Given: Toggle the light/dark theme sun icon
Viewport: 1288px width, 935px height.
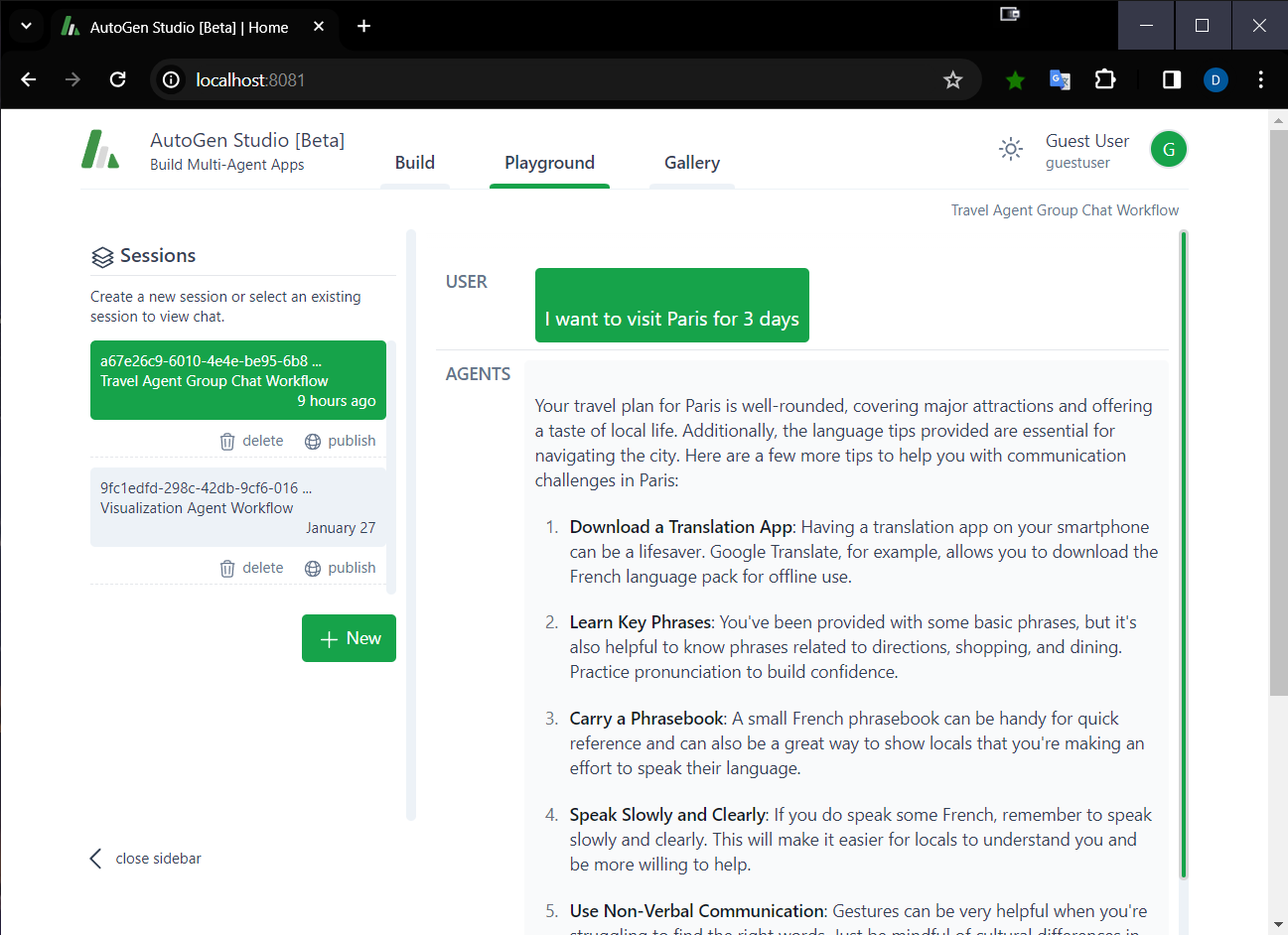Looking at the screenshot, I should [x=1010, y=149].
